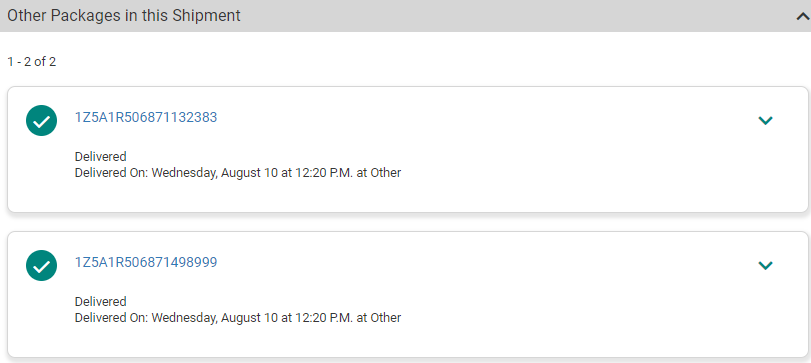Click the gray header bar's empty middle area
811x363 pixels.
click(517, 16)
